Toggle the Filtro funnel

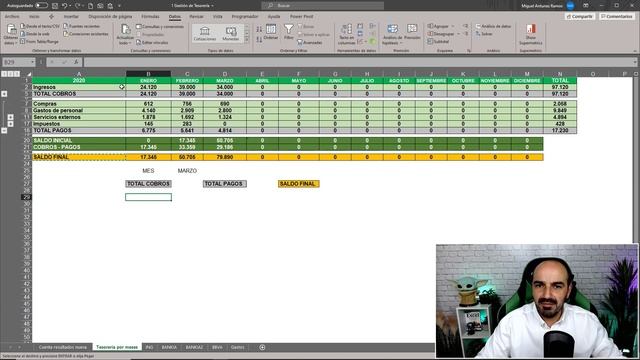click(x=289, y=32)
